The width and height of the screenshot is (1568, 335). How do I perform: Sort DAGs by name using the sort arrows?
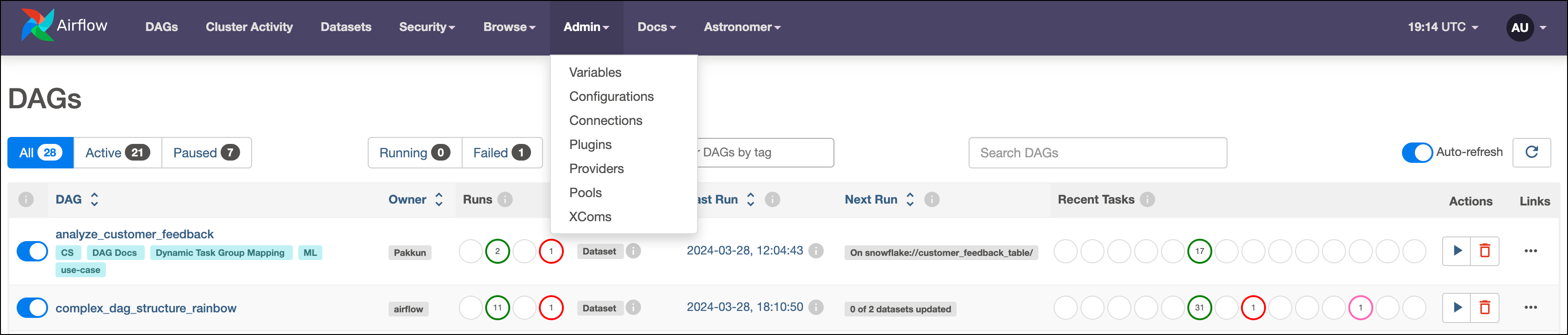coord(95,199)
